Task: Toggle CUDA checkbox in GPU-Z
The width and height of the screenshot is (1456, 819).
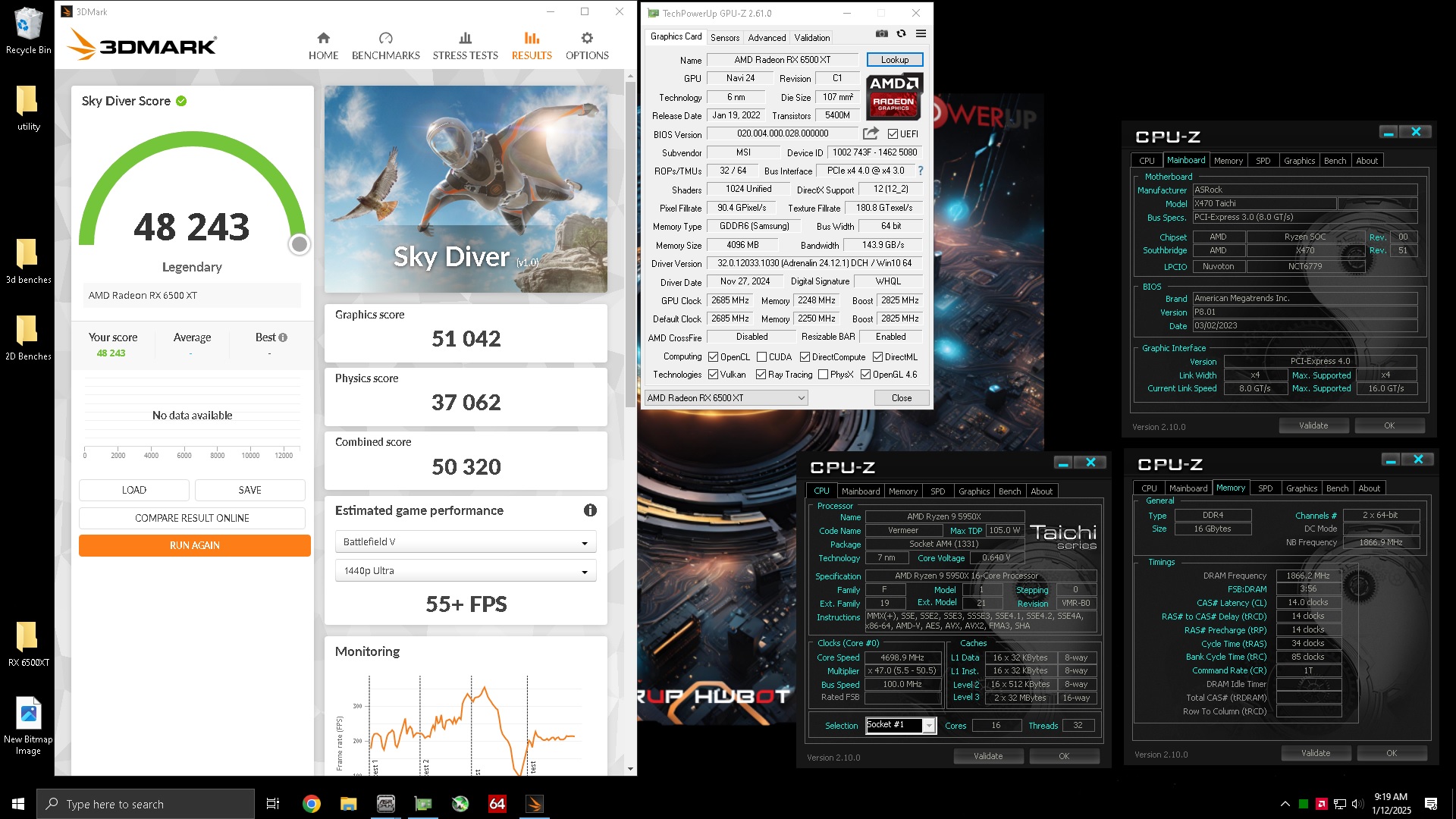Action: pyautogui.click(x=761, y=357)
